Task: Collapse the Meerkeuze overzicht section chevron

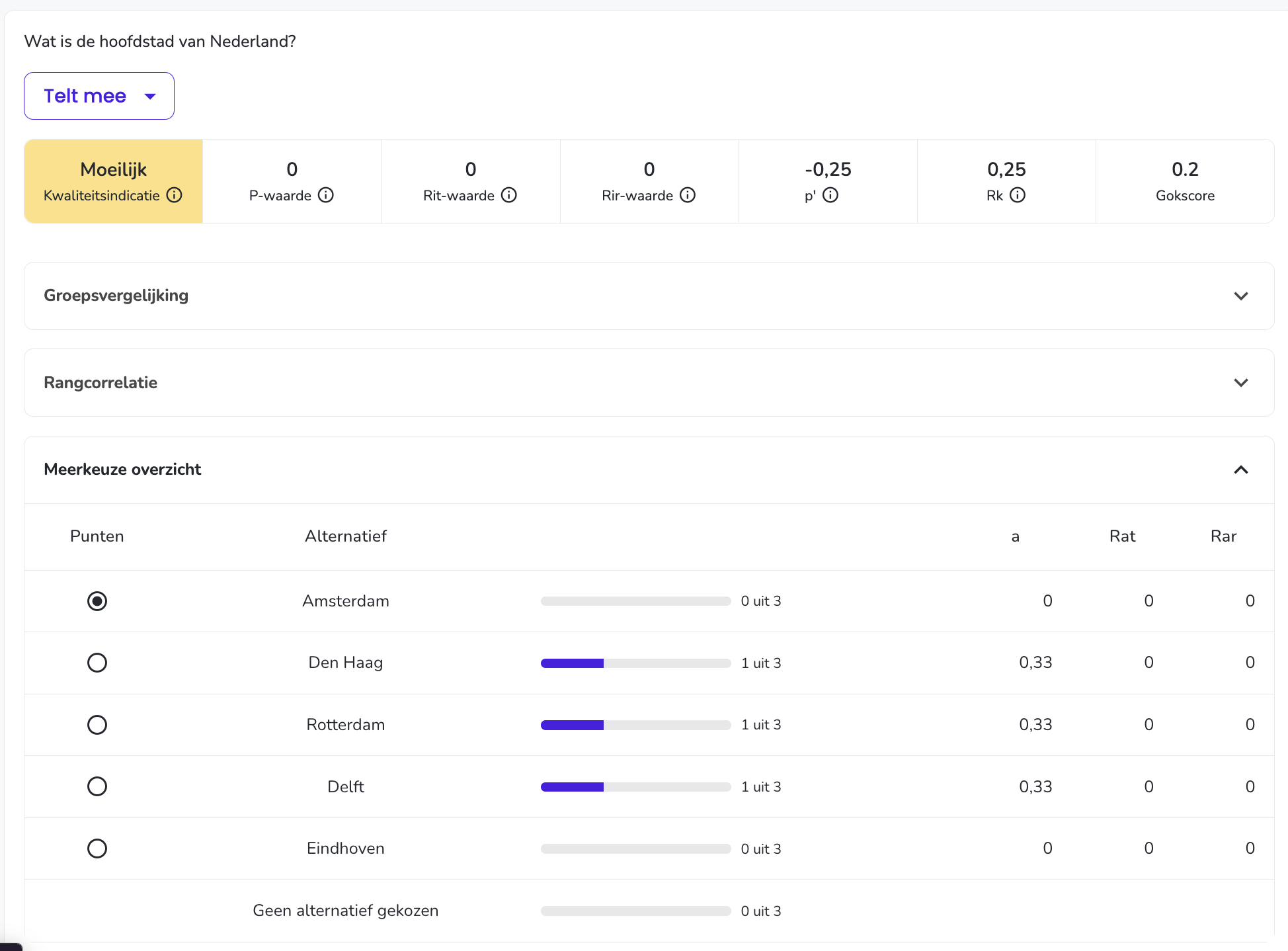Action: click(1241, 470)
